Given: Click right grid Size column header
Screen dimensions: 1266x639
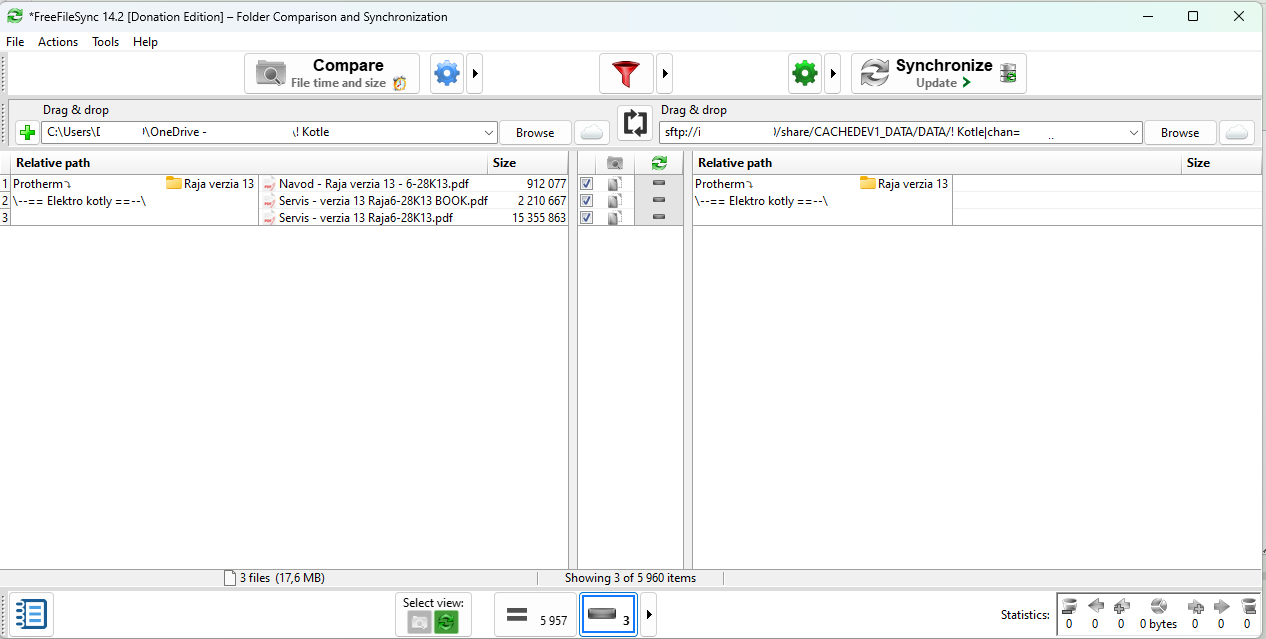Looking at the screenshot, I should pyautogui.click(x=1221, y=163).
